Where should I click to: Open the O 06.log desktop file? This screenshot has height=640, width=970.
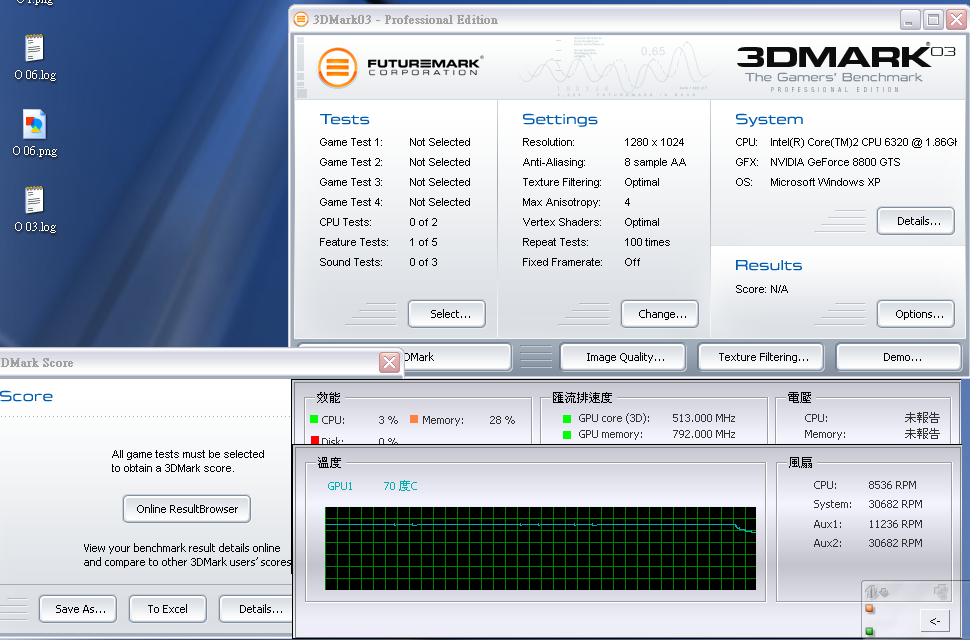coord(34,50)
